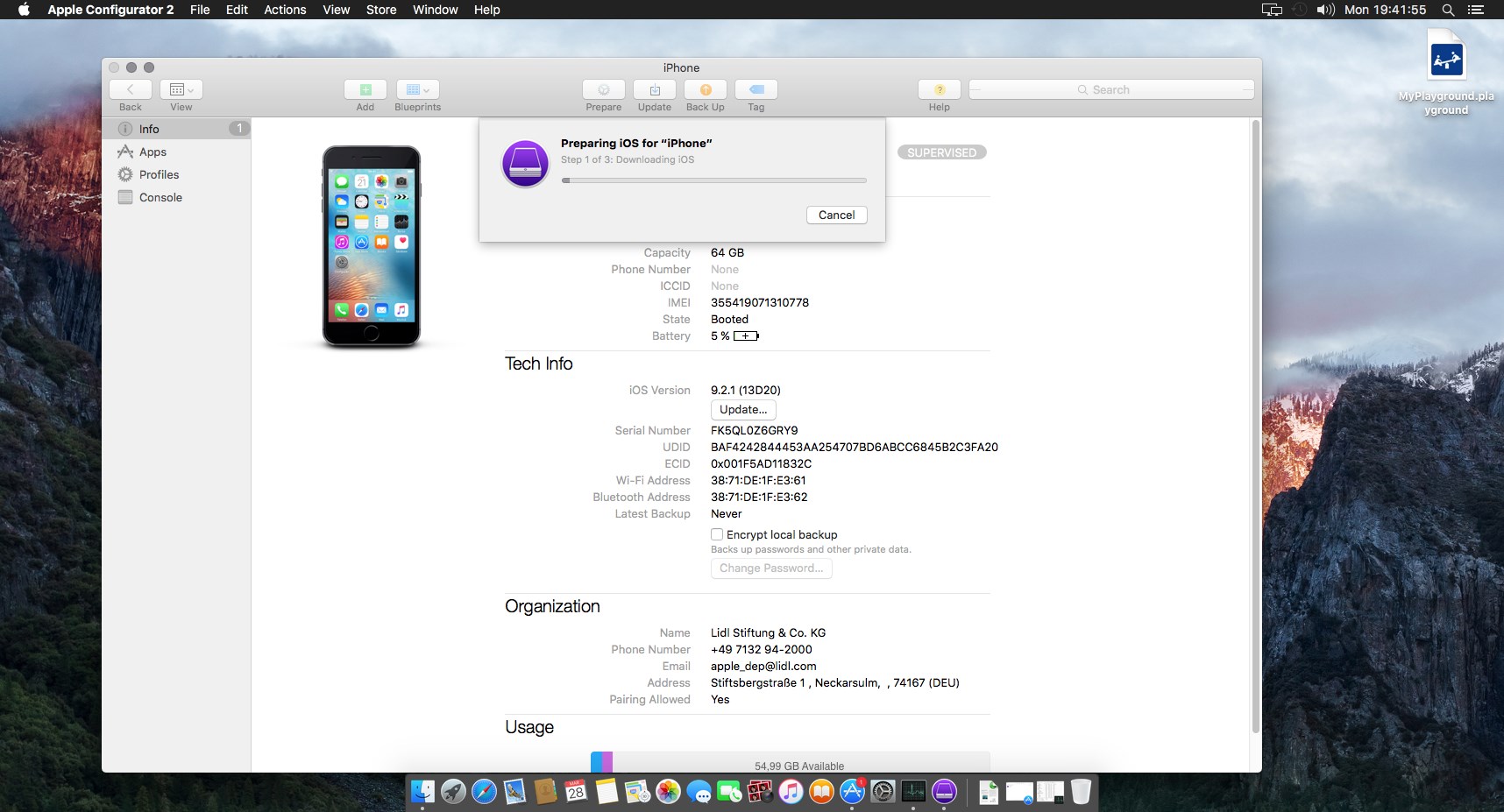The image size is (1504, 812).
Task: Click the Update... button under iOS Version
Action: tap(743, 409)
